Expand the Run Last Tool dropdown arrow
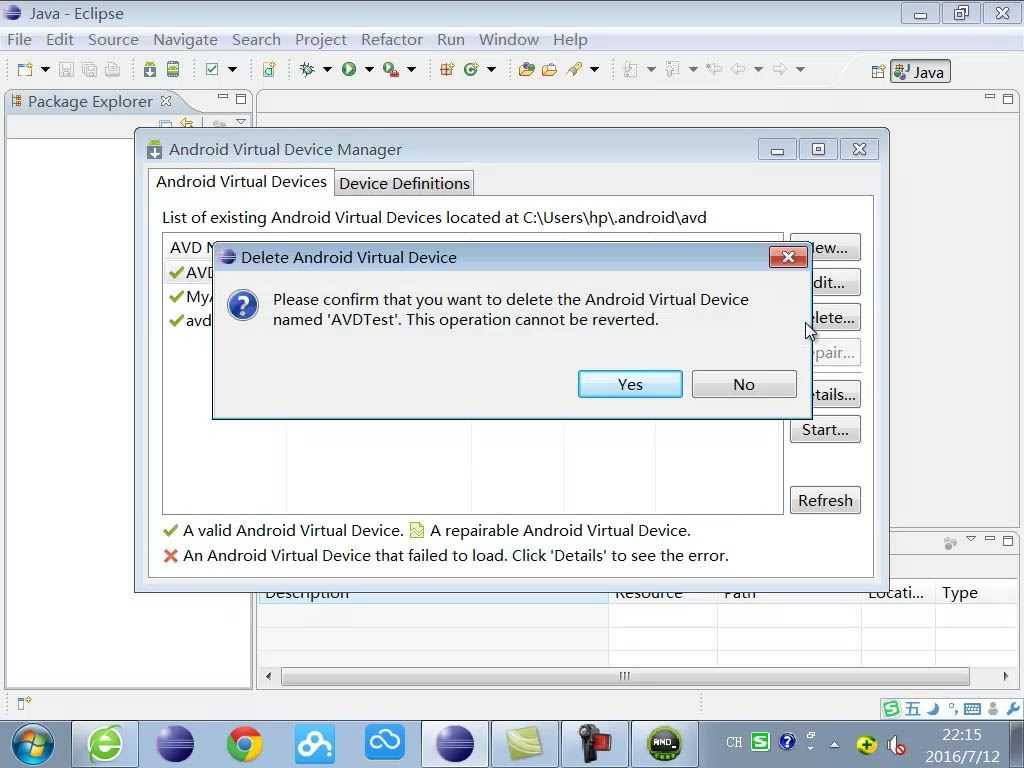 tap(411, 69)
